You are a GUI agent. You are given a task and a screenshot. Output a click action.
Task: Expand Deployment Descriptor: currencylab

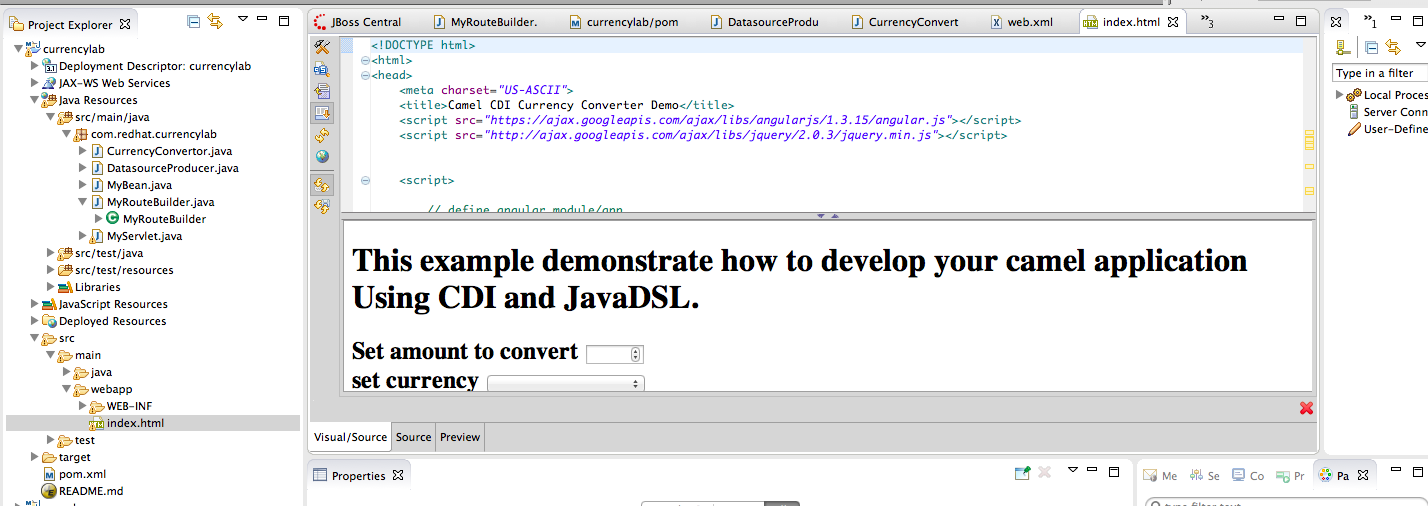point(35,66)
